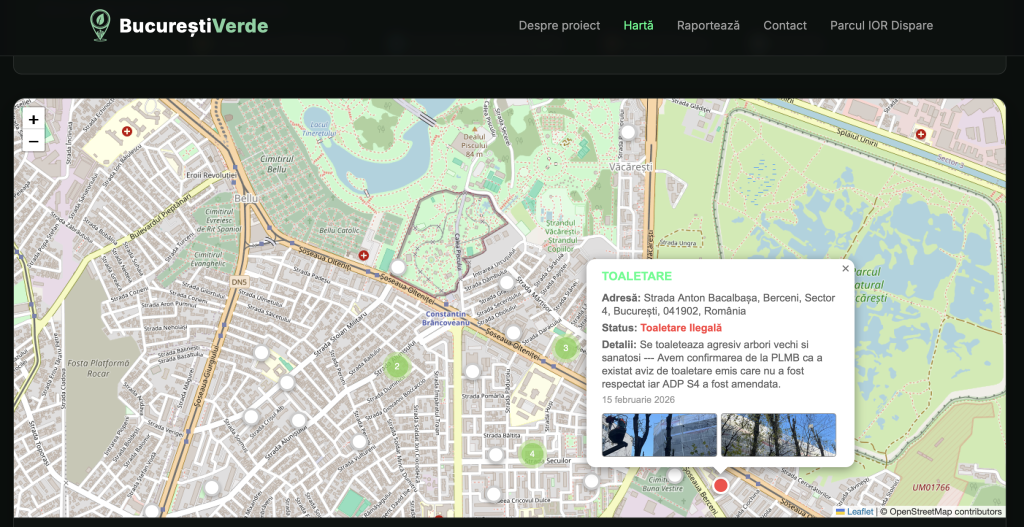Screen dimensions: 1024x527
Task: Select the red marker below the popup
Action: (x=720, y=485)
